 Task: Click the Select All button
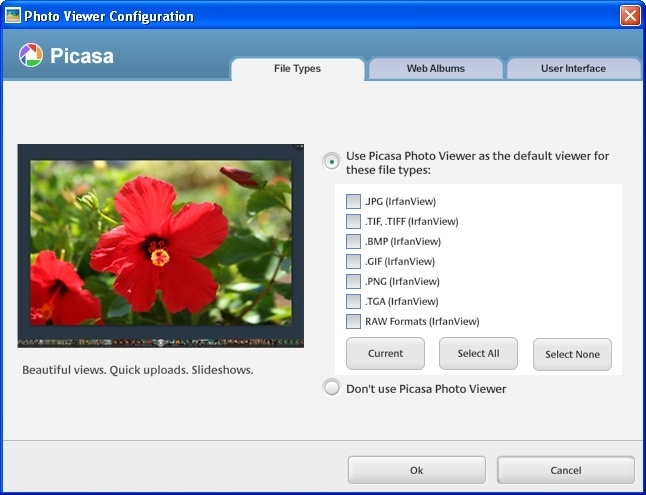click(478, 354)
